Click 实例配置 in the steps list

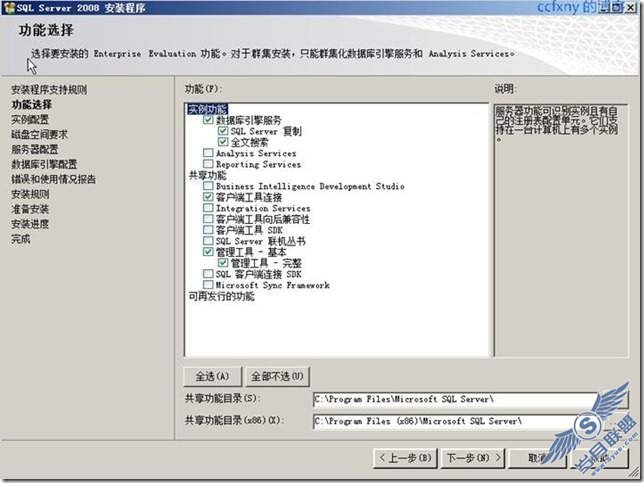[x=30, y=120]
